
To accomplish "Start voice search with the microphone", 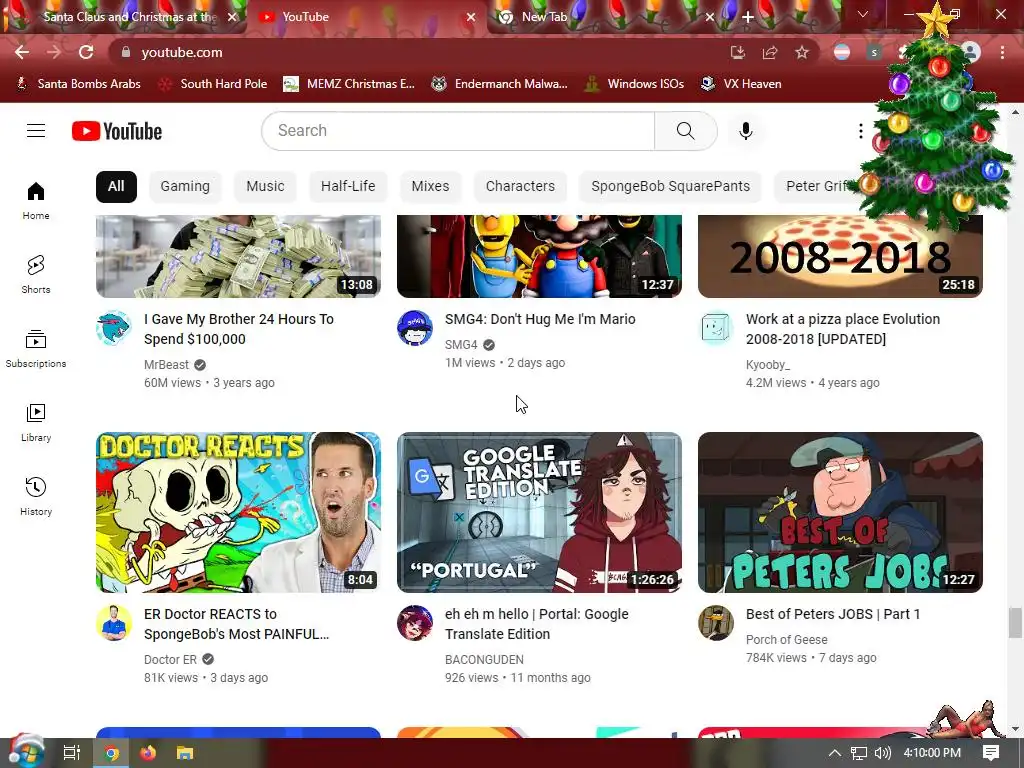I will pos(745,131).
